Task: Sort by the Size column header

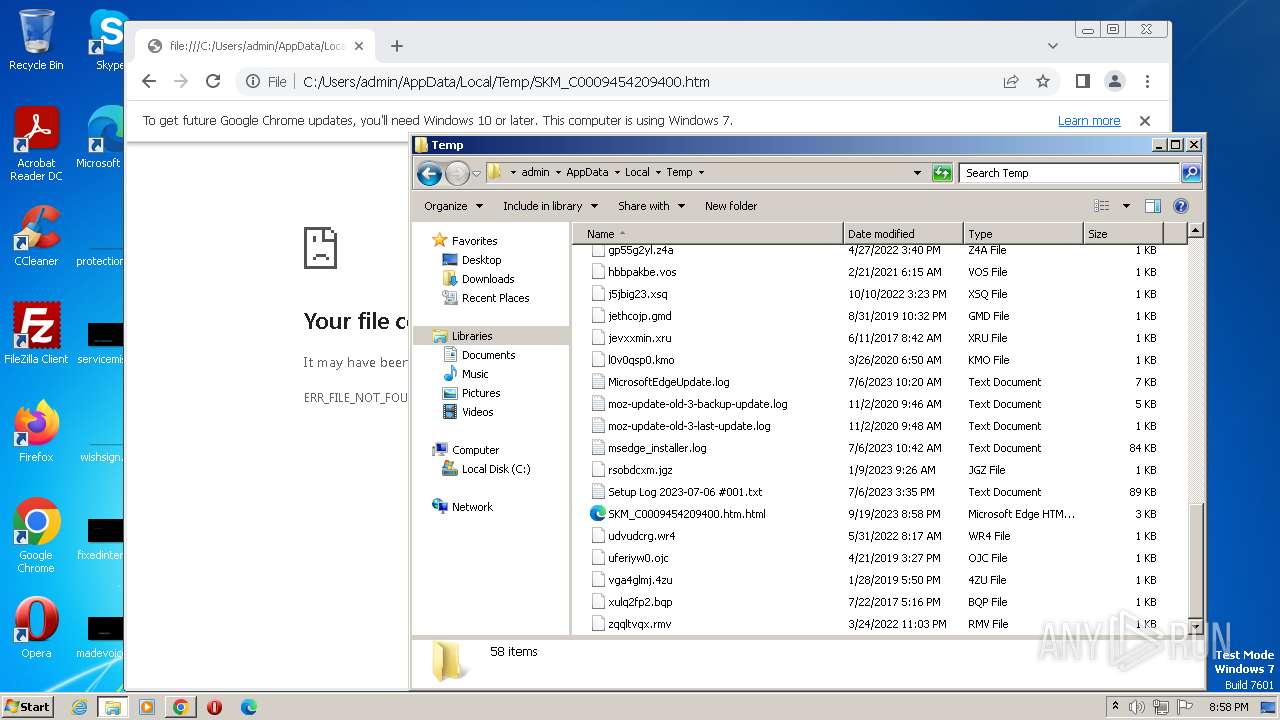Action: tap(1123, 234)
